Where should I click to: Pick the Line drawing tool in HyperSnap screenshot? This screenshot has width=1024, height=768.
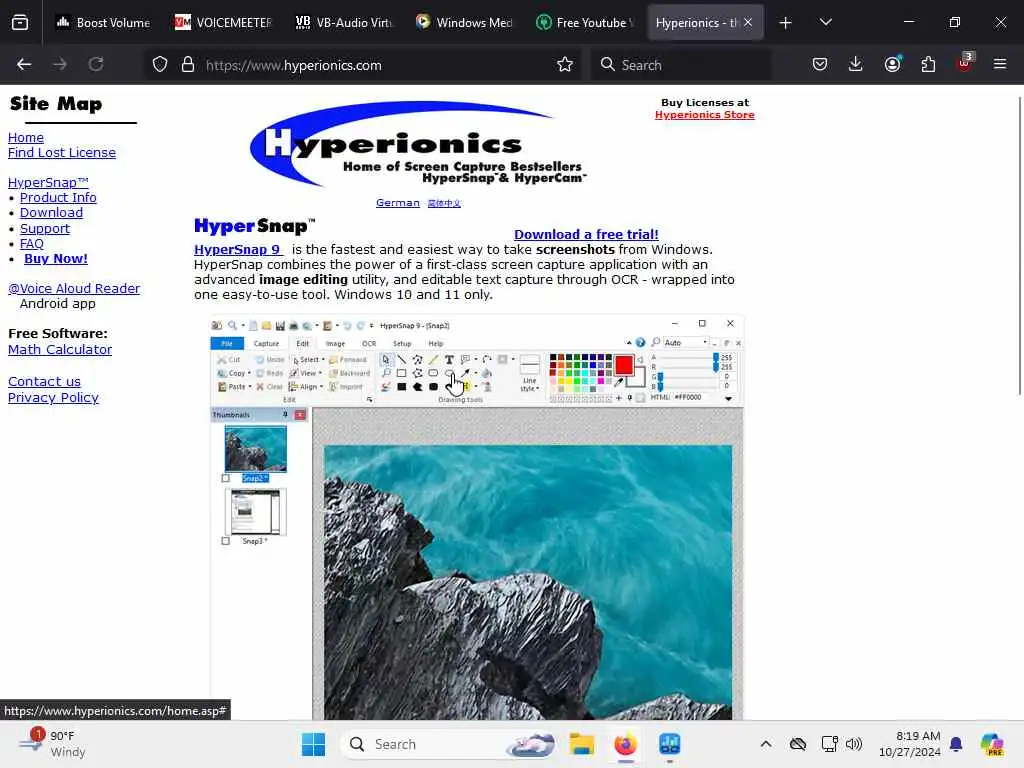click(x=402, y=360)
